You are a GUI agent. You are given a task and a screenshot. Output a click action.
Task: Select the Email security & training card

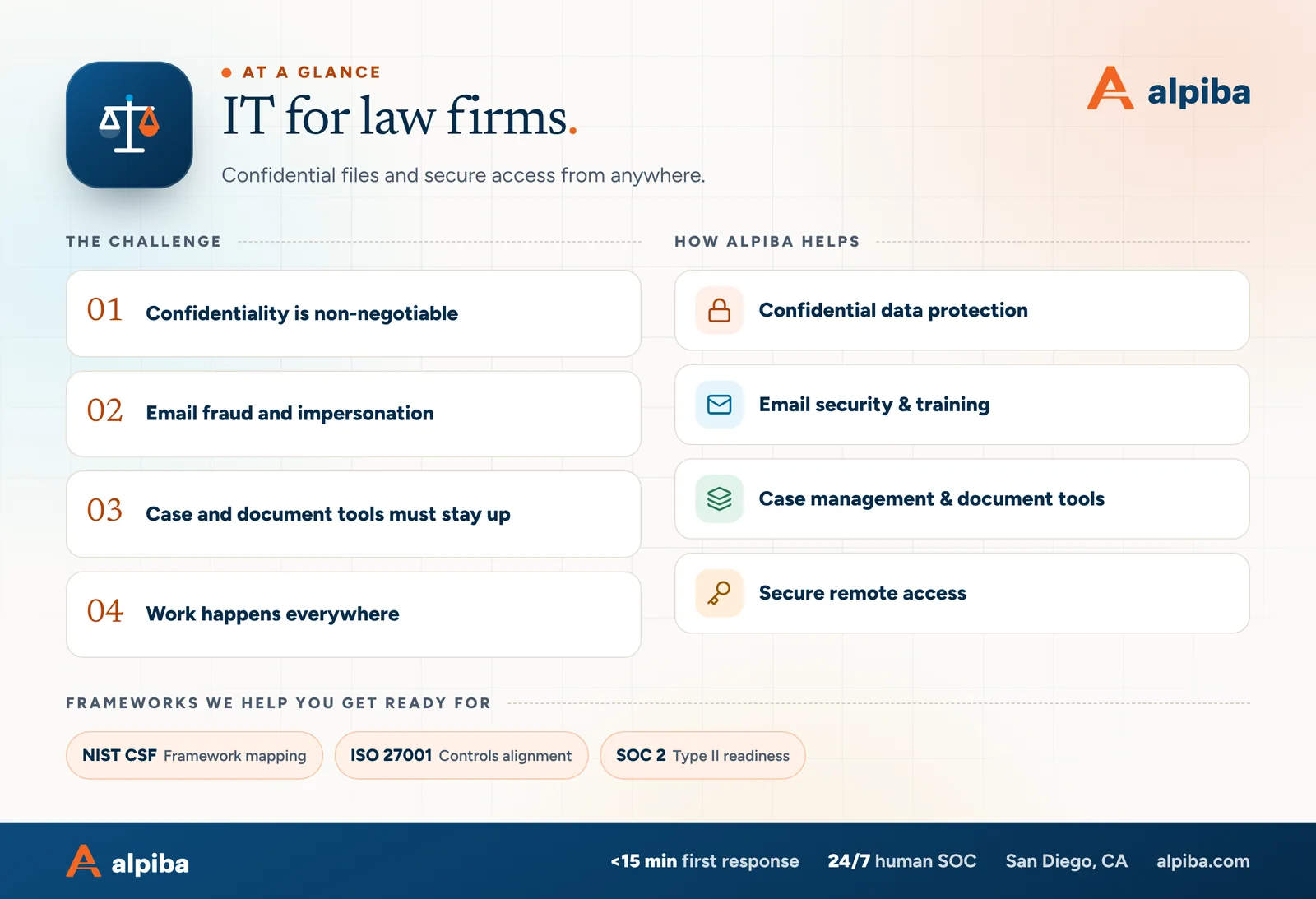962,405
